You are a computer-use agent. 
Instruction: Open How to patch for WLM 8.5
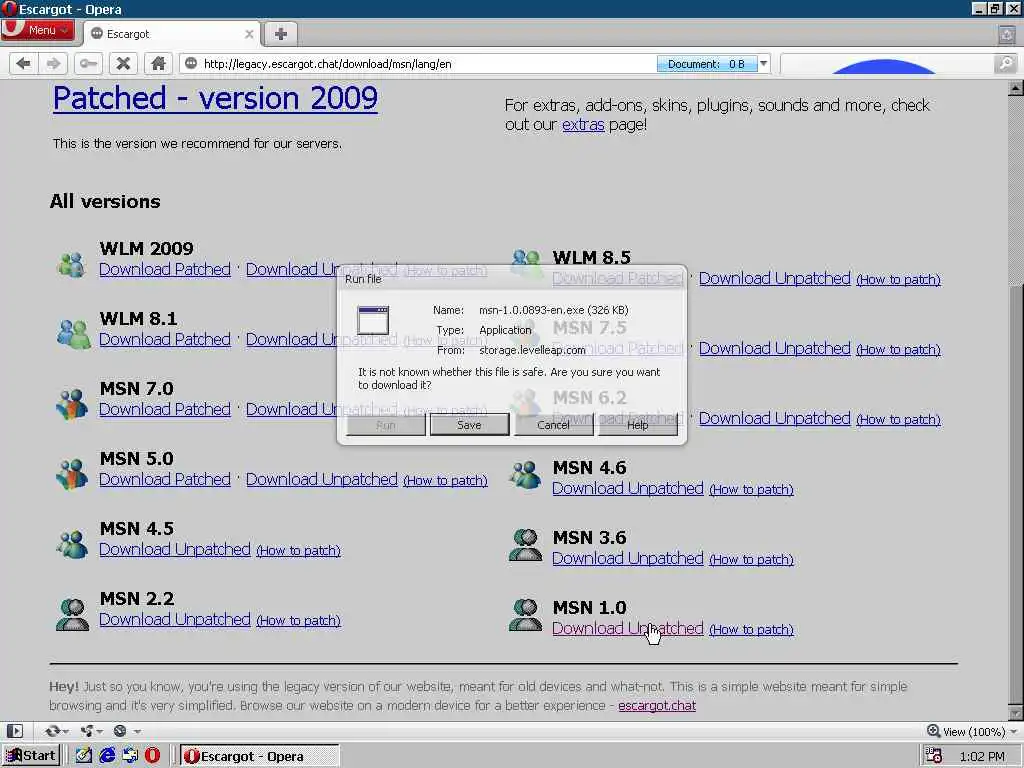click(899, 280)
